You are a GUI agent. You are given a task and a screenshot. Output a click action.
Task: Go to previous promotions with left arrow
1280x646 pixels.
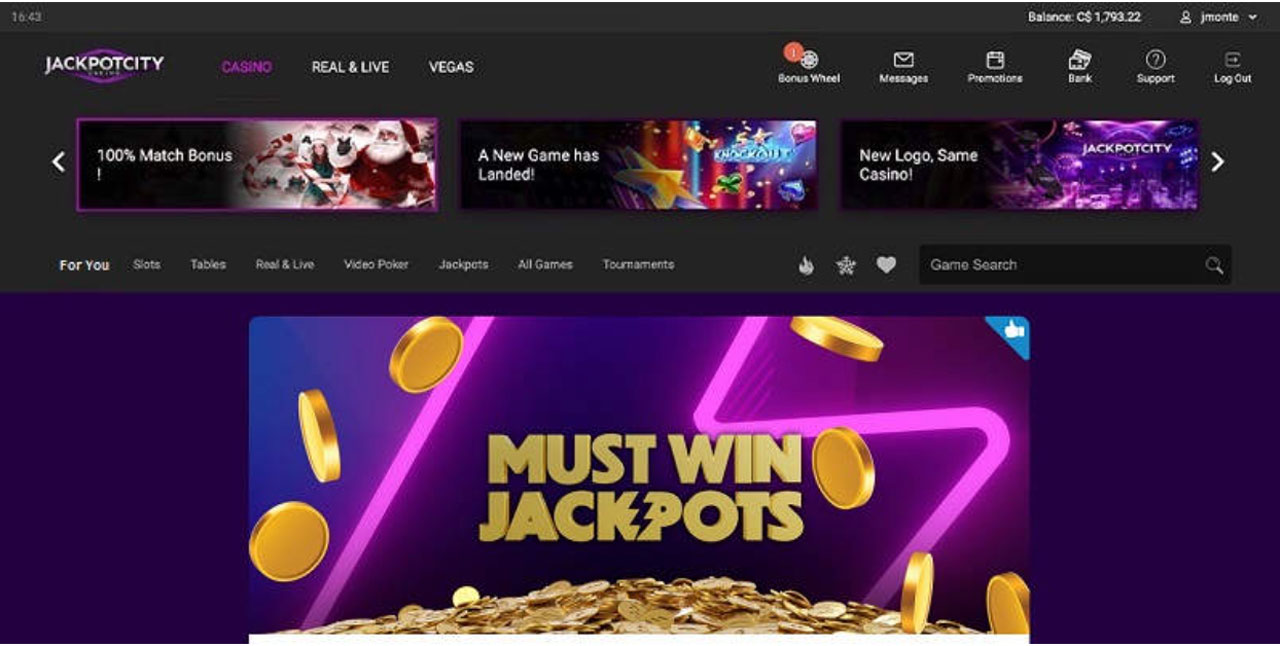59,162
